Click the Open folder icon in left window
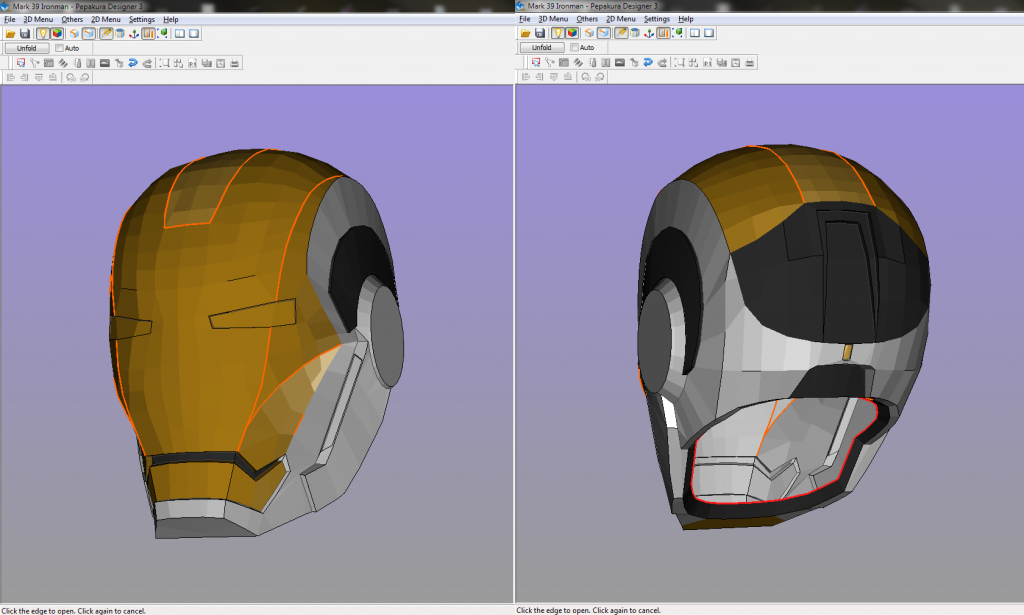This screenshot has width=1024, height=615. [x=10, y=33]
